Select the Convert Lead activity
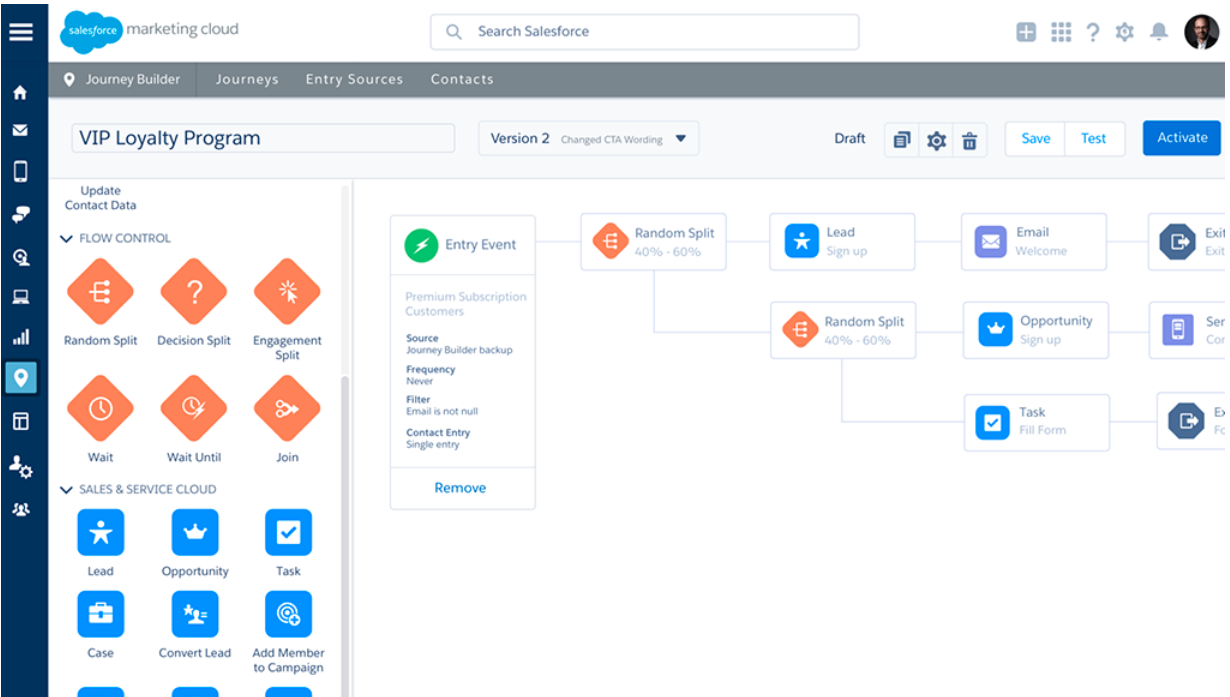 (x=194, y=613)
